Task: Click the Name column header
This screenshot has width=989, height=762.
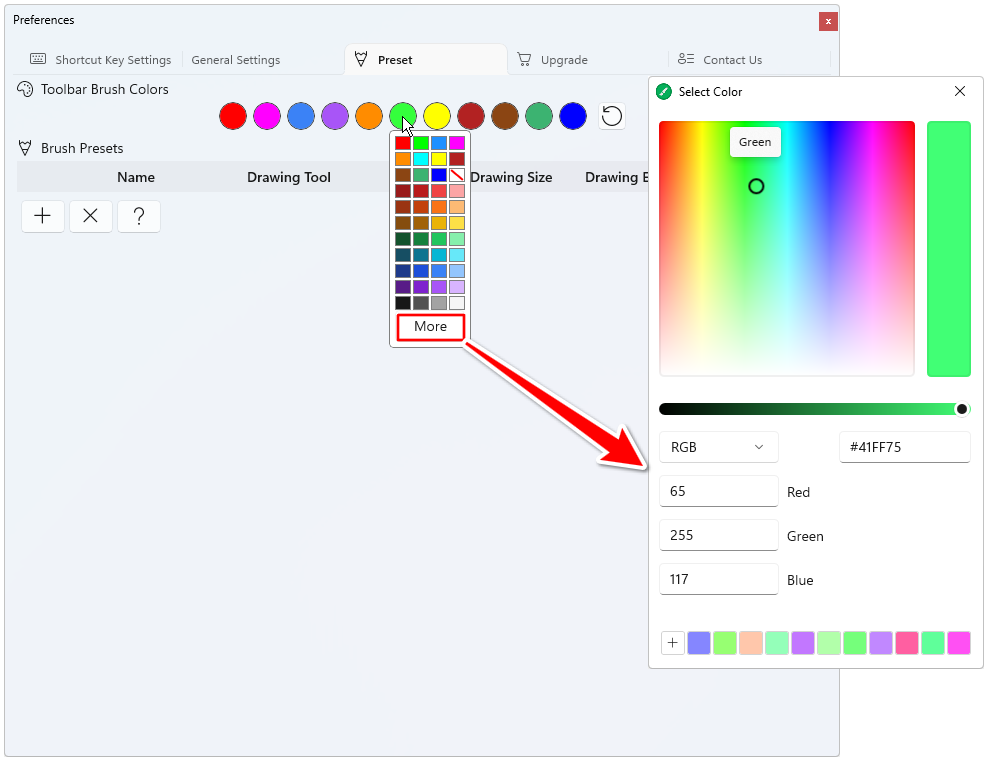Action: coord(136,177)
